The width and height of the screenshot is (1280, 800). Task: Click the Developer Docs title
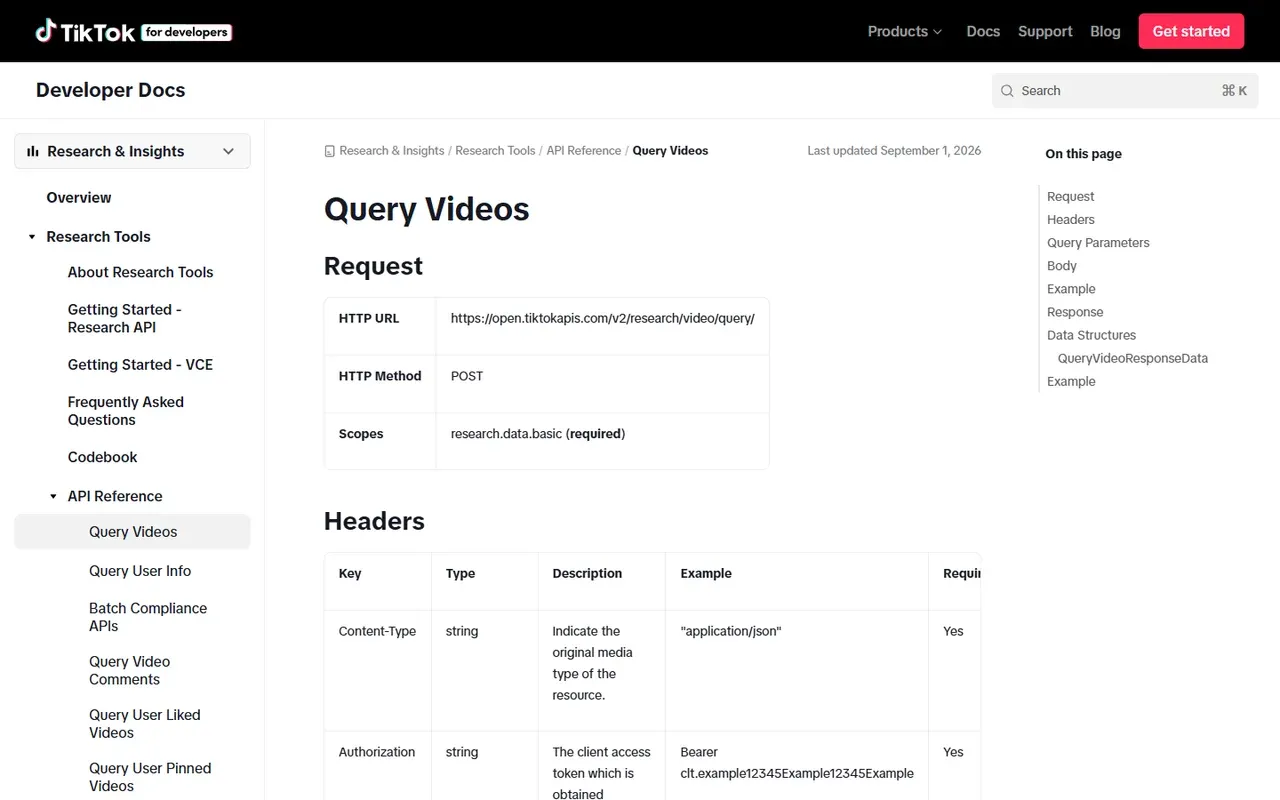coord(111,90)
